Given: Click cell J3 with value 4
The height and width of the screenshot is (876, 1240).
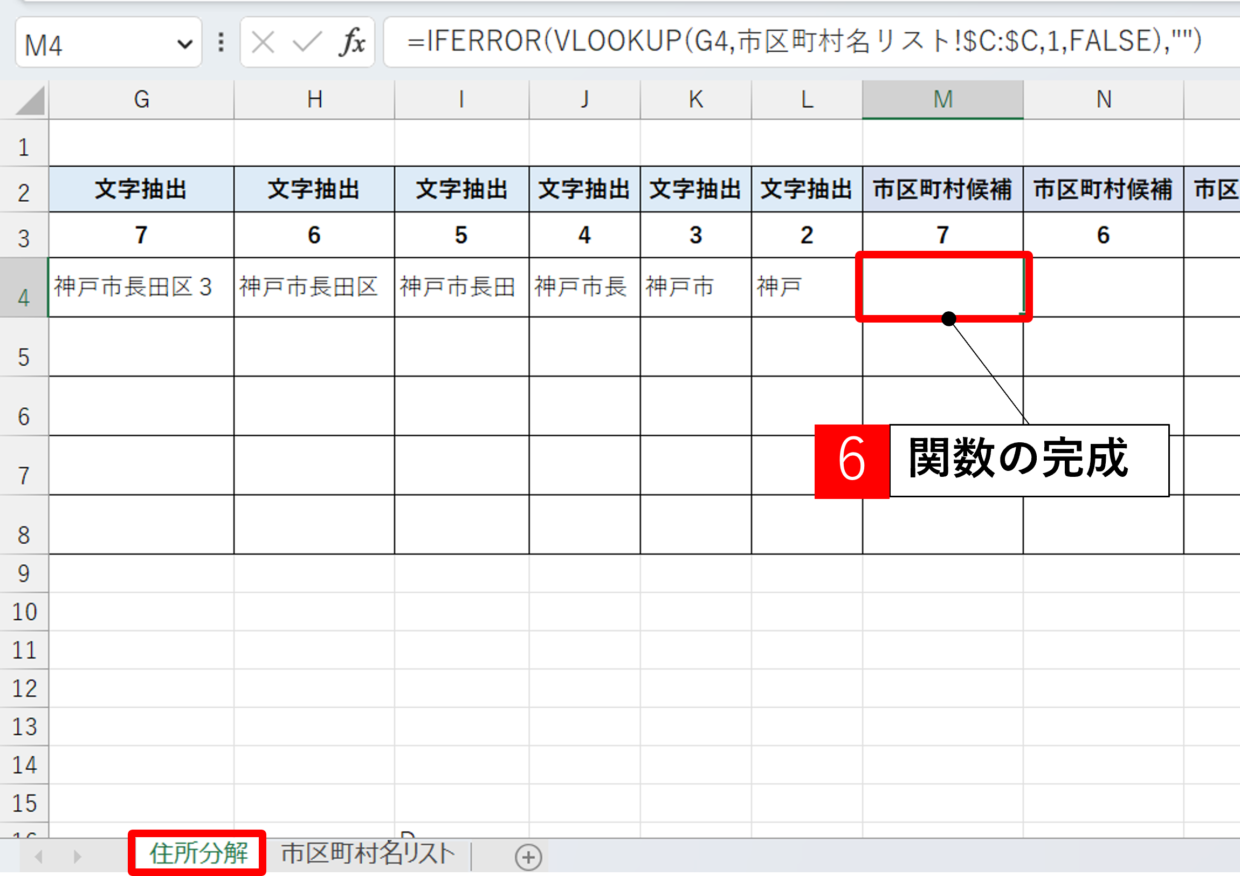Looking at the screenshot, I should (584, 235).
